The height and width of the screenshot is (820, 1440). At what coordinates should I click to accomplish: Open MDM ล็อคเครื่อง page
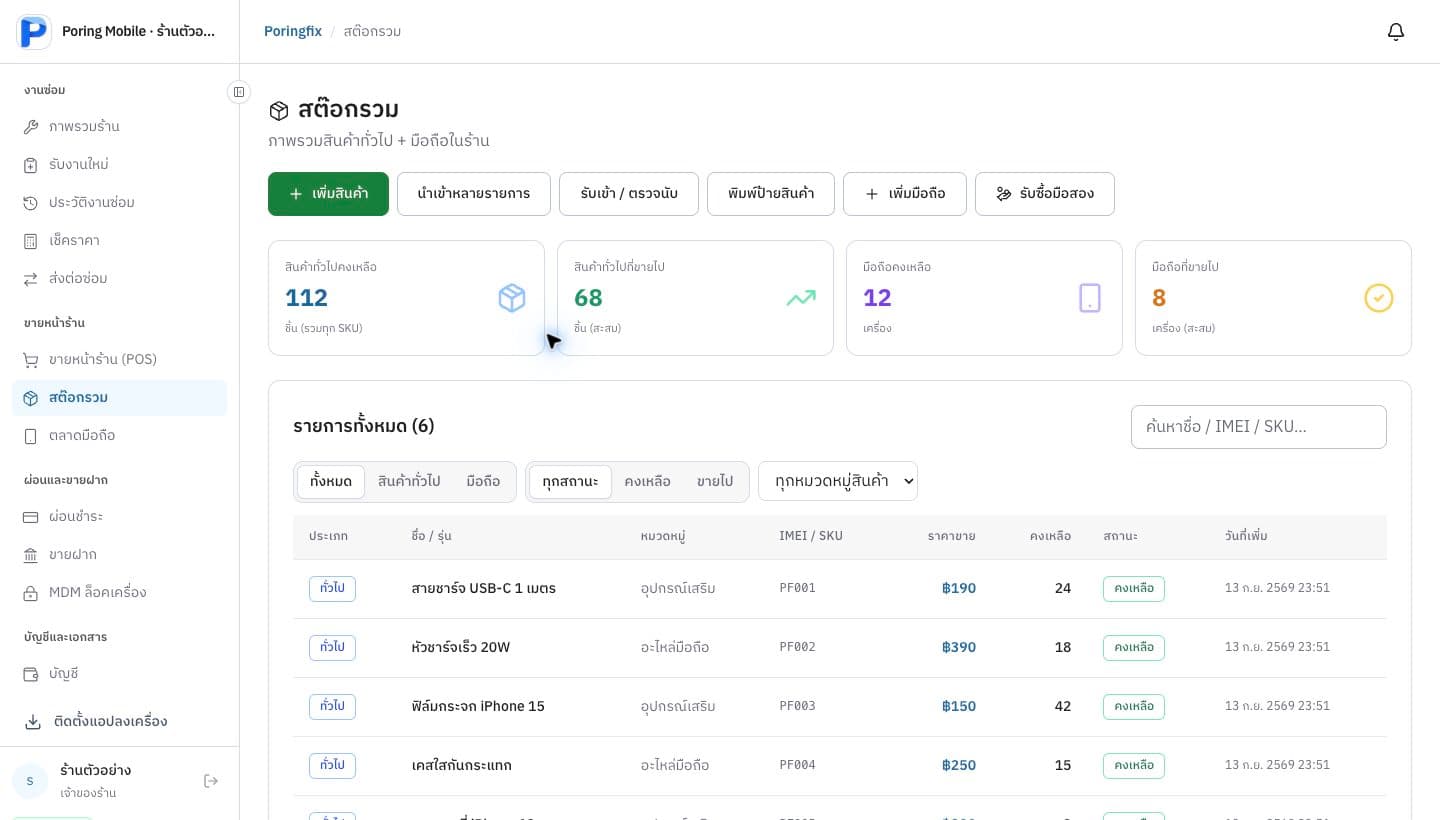120,593
